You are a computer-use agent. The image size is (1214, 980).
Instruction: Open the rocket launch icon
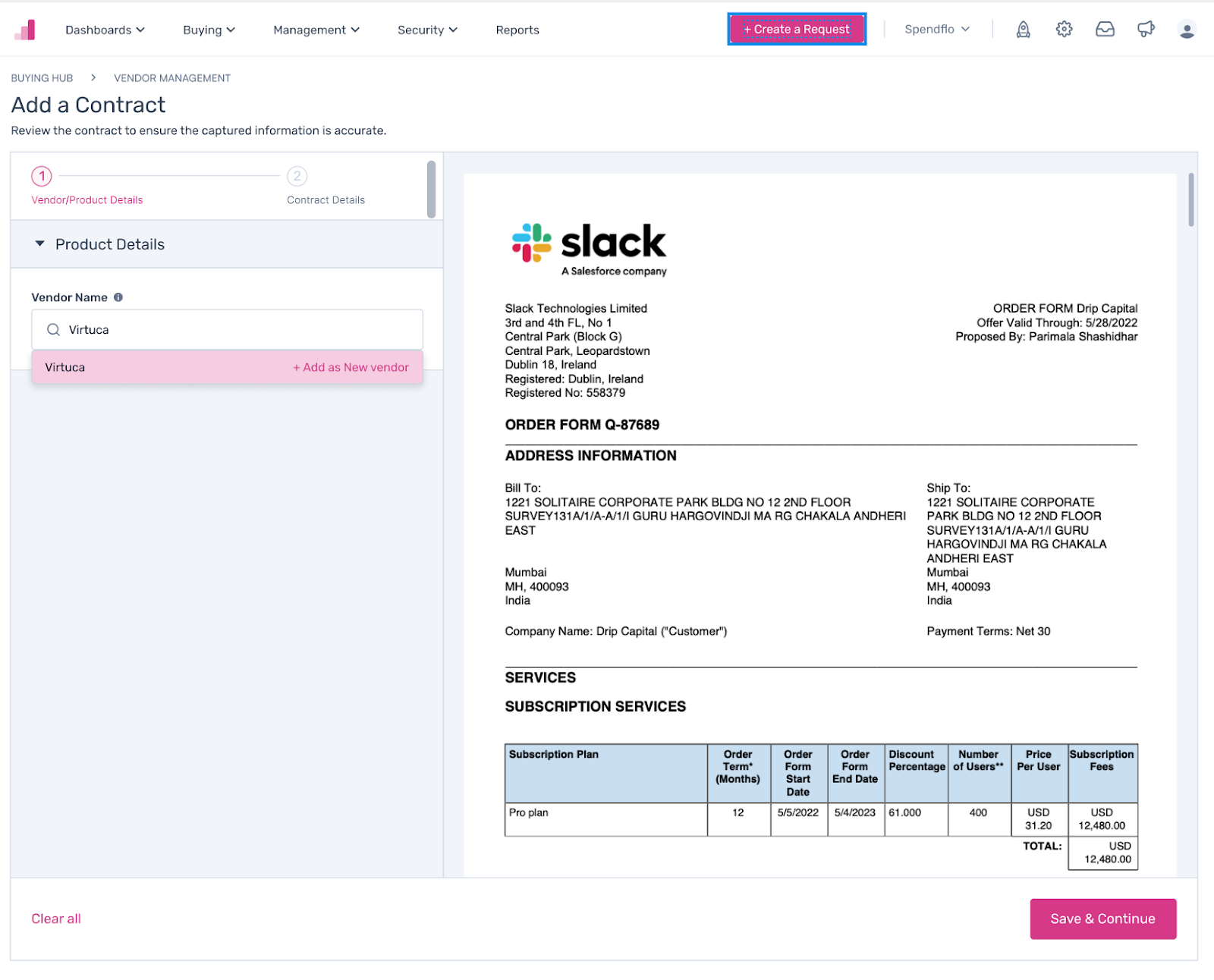(x=1023, y=30)
